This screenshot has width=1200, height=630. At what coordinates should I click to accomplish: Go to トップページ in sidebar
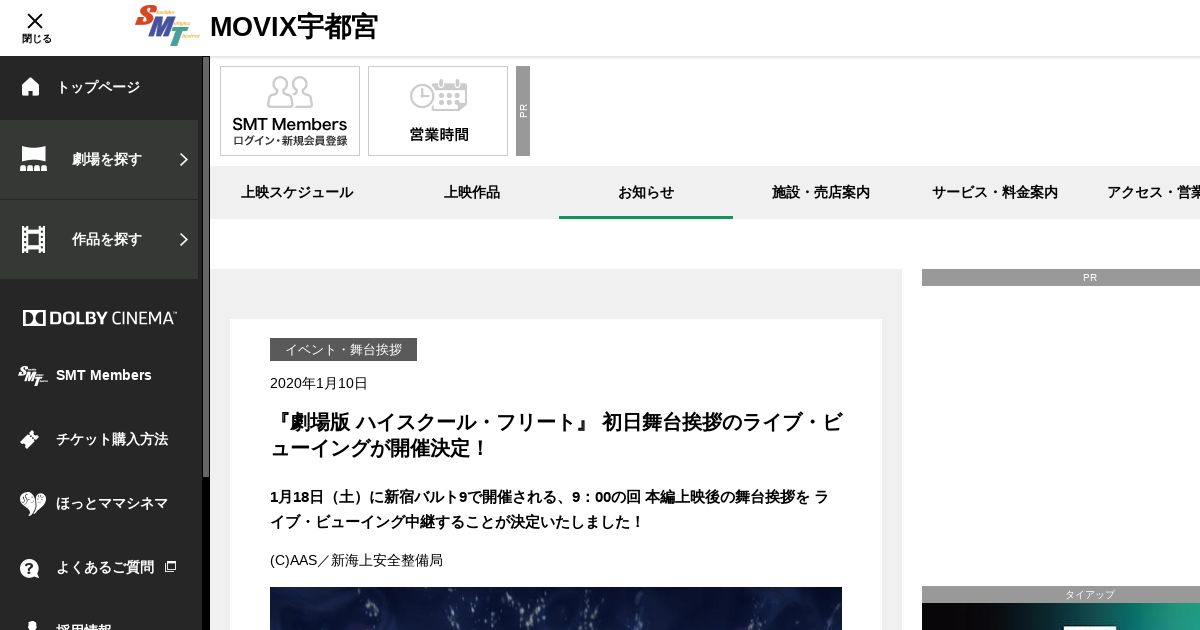98,87
